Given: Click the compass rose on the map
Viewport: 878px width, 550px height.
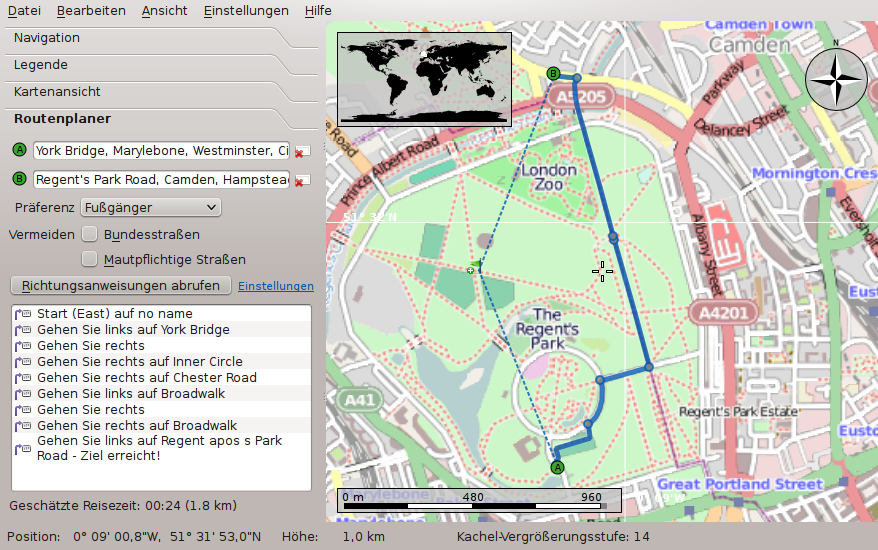Looking at the screenshot, I should pos(836,78).
